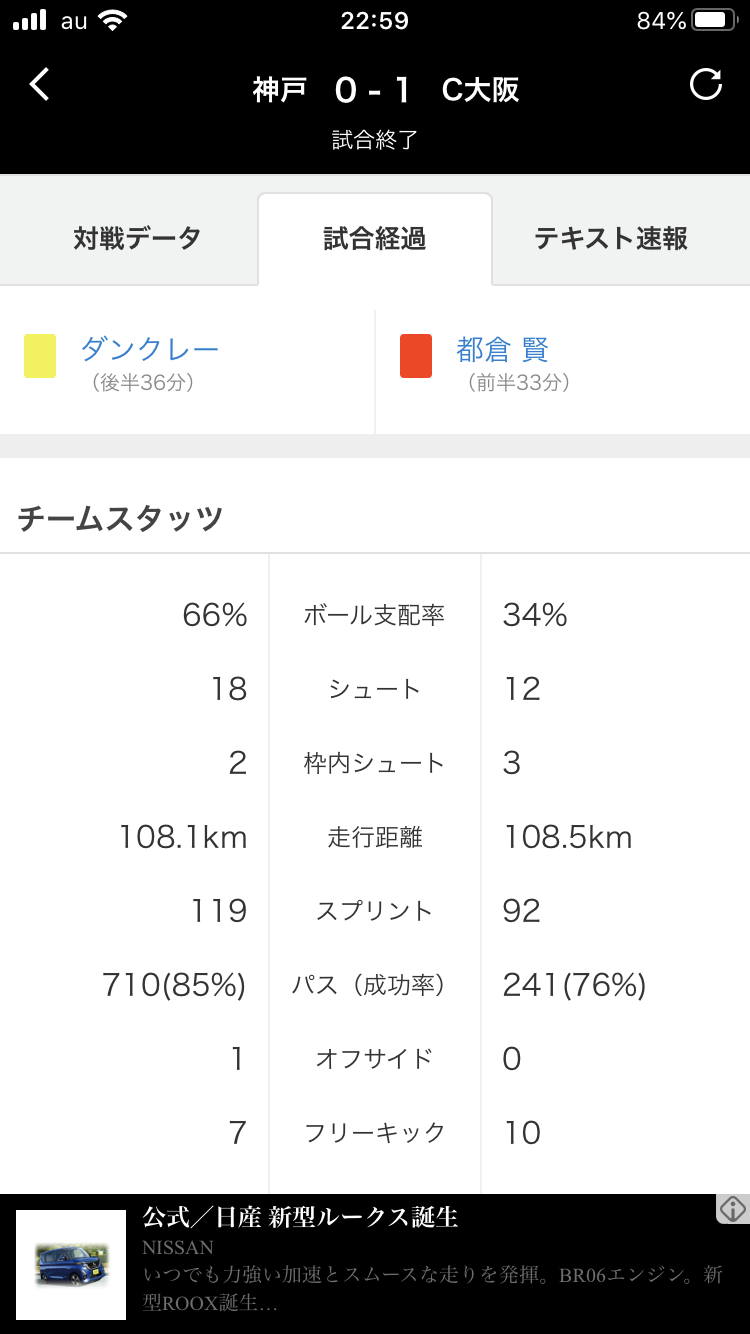Viewport: 750px width, 1334px height.
Task: Tap the red card icon for 都倉 賢
Action: pos(416,356)
